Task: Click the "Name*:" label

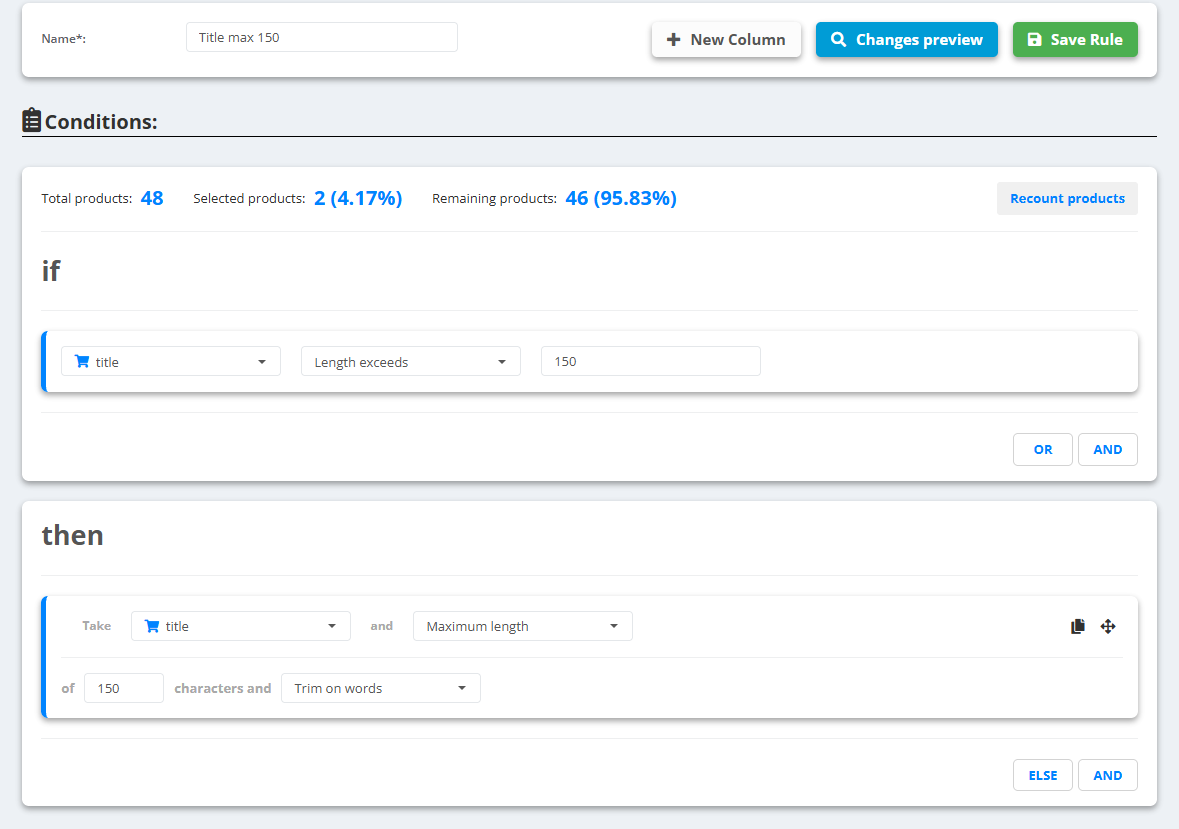Action: tap(64, 39)
